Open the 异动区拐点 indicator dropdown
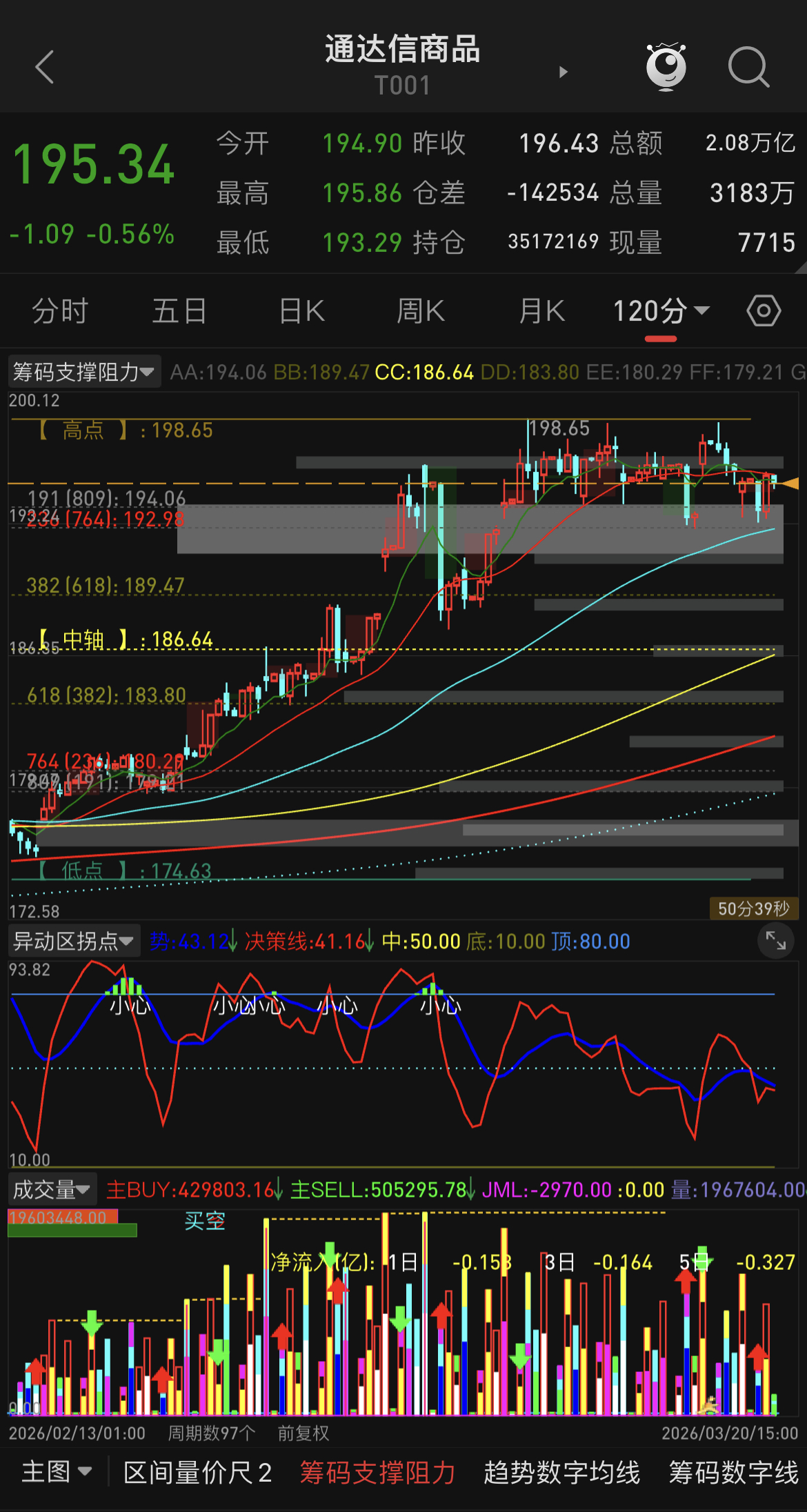This screenshot has height=1512, width=807. coord(74,942)
